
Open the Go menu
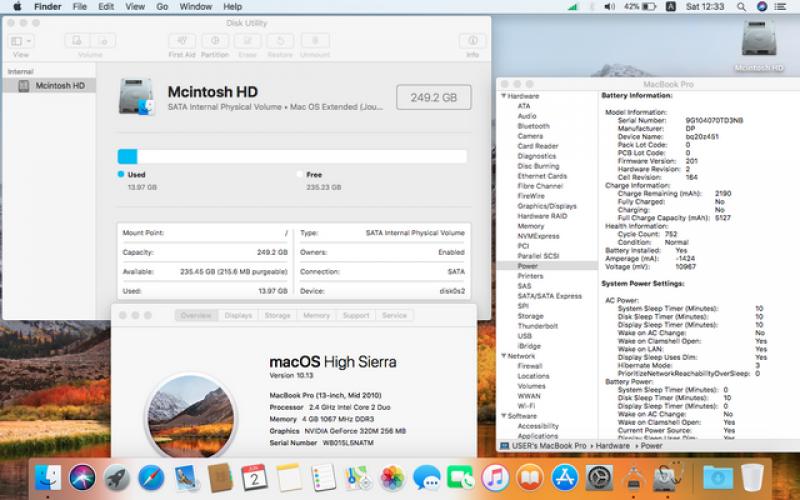[162, 7]
